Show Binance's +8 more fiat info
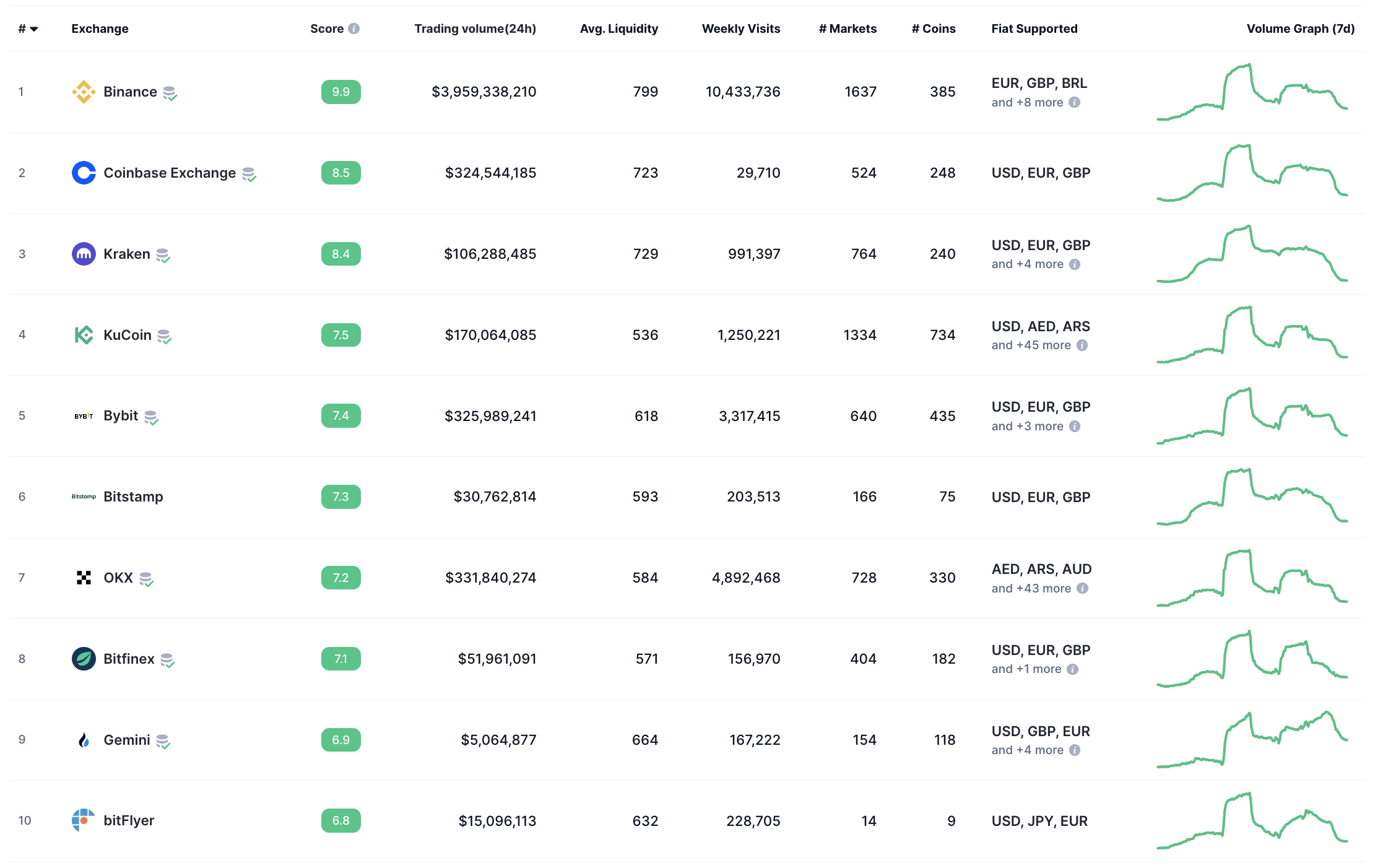 coord(1075,103)
